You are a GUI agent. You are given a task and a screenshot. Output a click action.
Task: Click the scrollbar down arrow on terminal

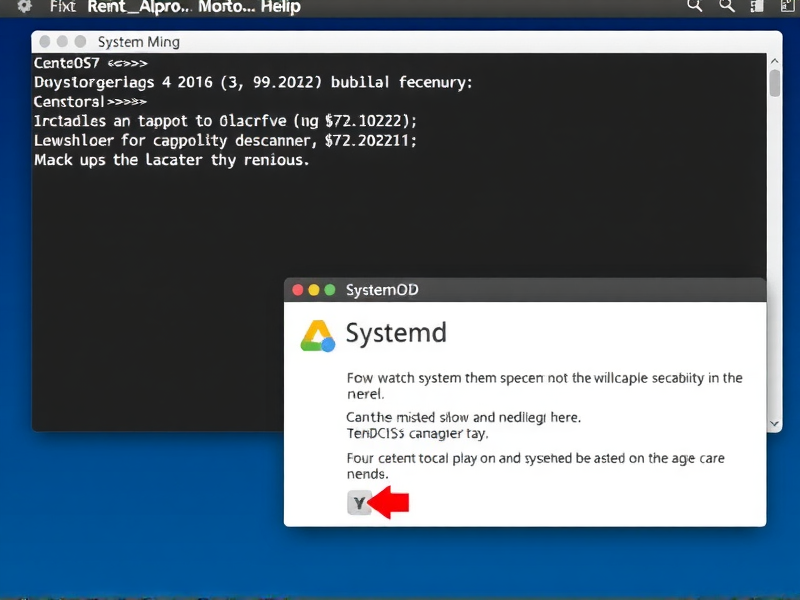tap(774, 424)
